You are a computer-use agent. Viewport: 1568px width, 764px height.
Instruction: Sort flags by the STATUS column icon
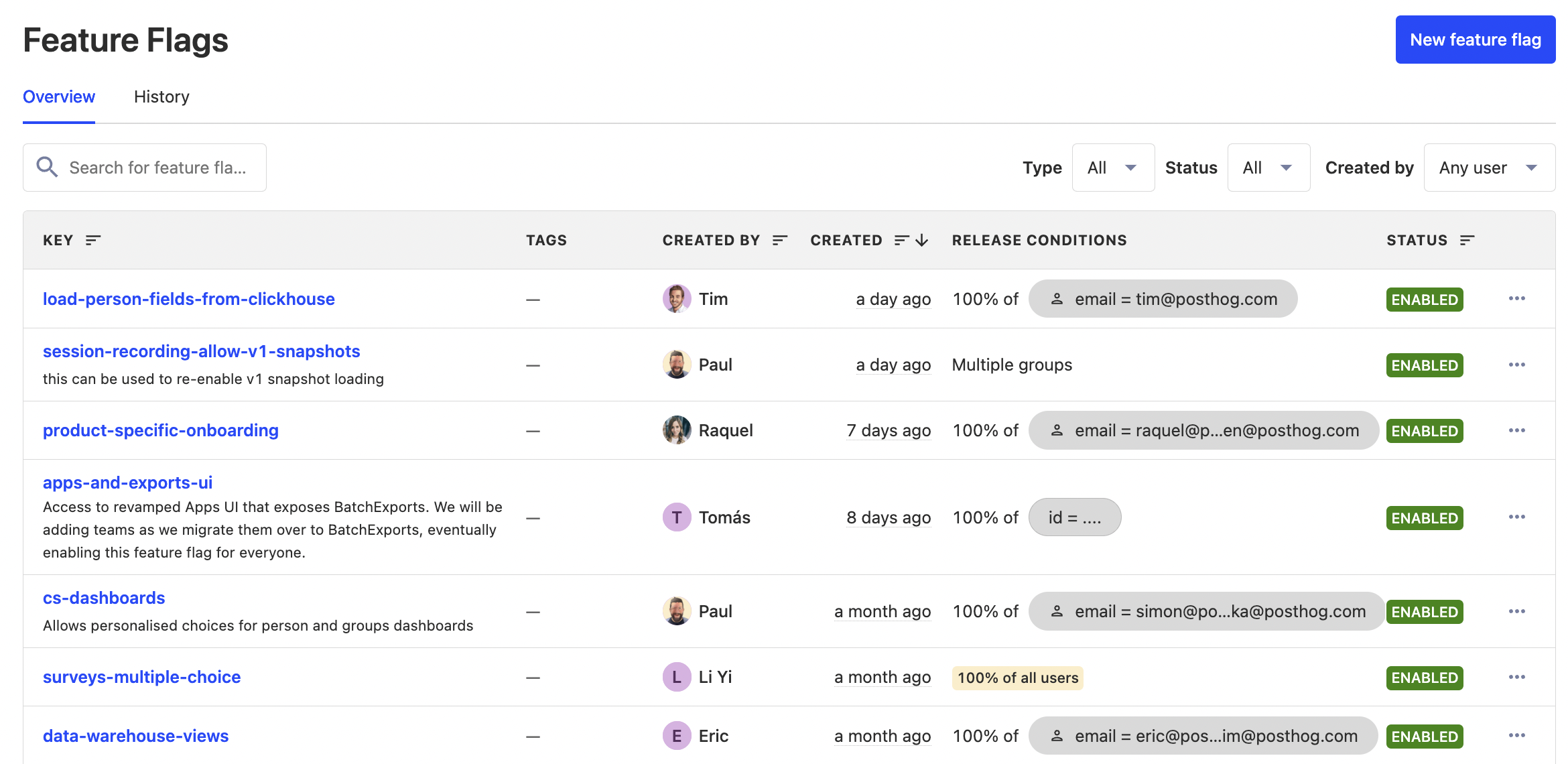(1467, 240)
